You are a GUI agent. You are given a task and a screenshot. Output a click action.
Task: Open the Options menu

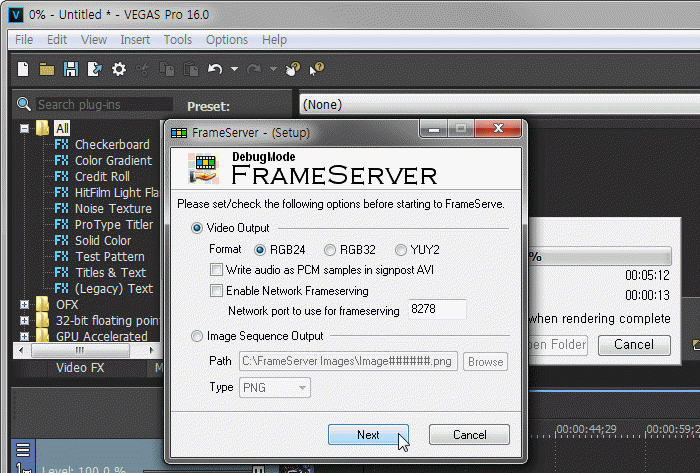coord(227,40)
